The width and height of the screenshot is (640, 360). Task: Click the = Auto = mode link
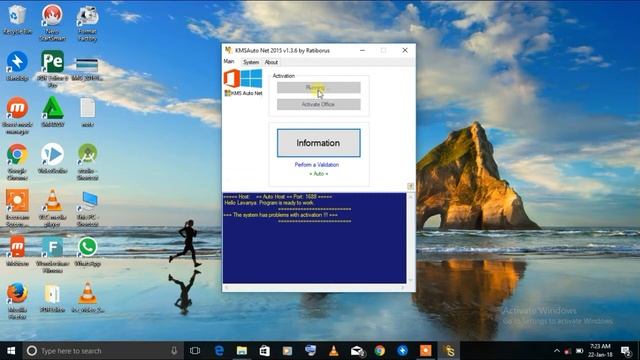(318, 174)
